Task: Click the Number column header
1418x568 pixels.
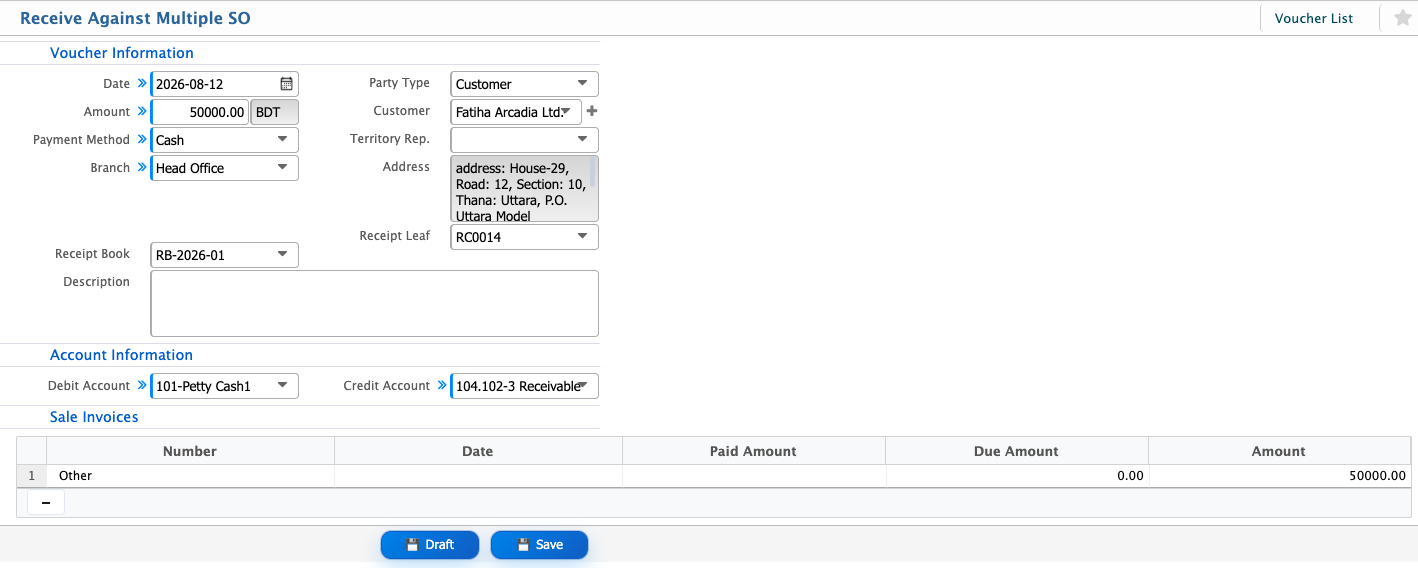Action: coord(190,451)
